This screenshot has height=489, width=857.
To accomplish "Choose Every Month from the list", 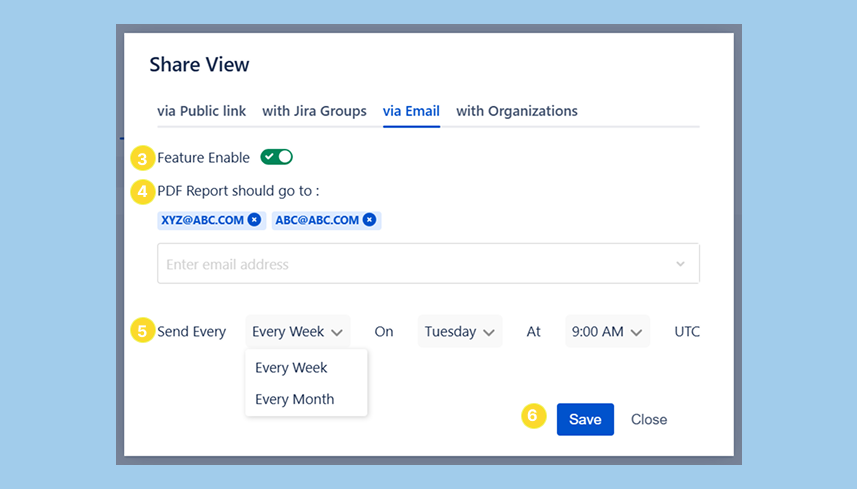I will [294, 399].
